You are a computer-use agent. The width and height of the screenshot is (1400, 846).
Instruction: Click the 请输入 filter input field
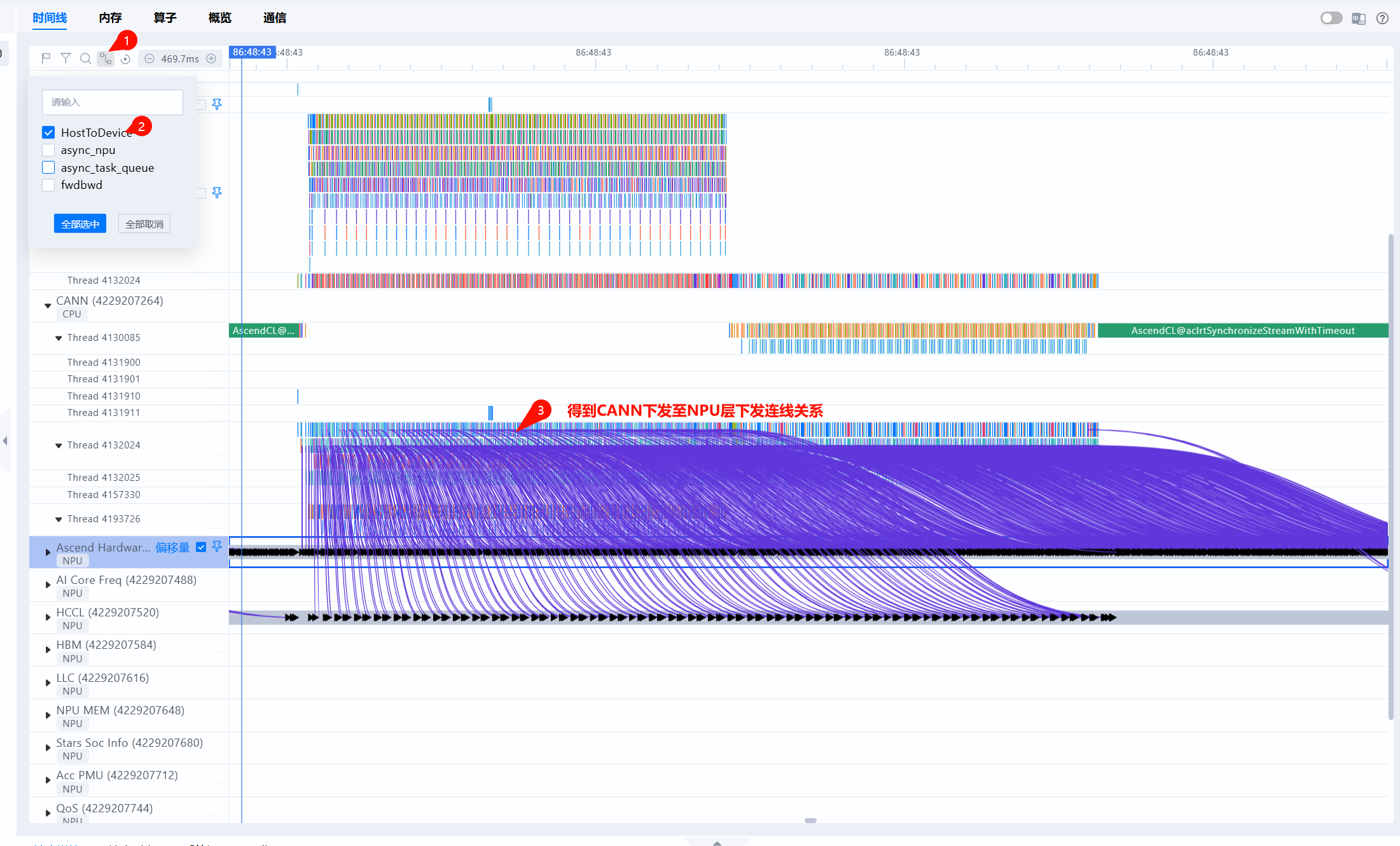click(x=113, y=102)
